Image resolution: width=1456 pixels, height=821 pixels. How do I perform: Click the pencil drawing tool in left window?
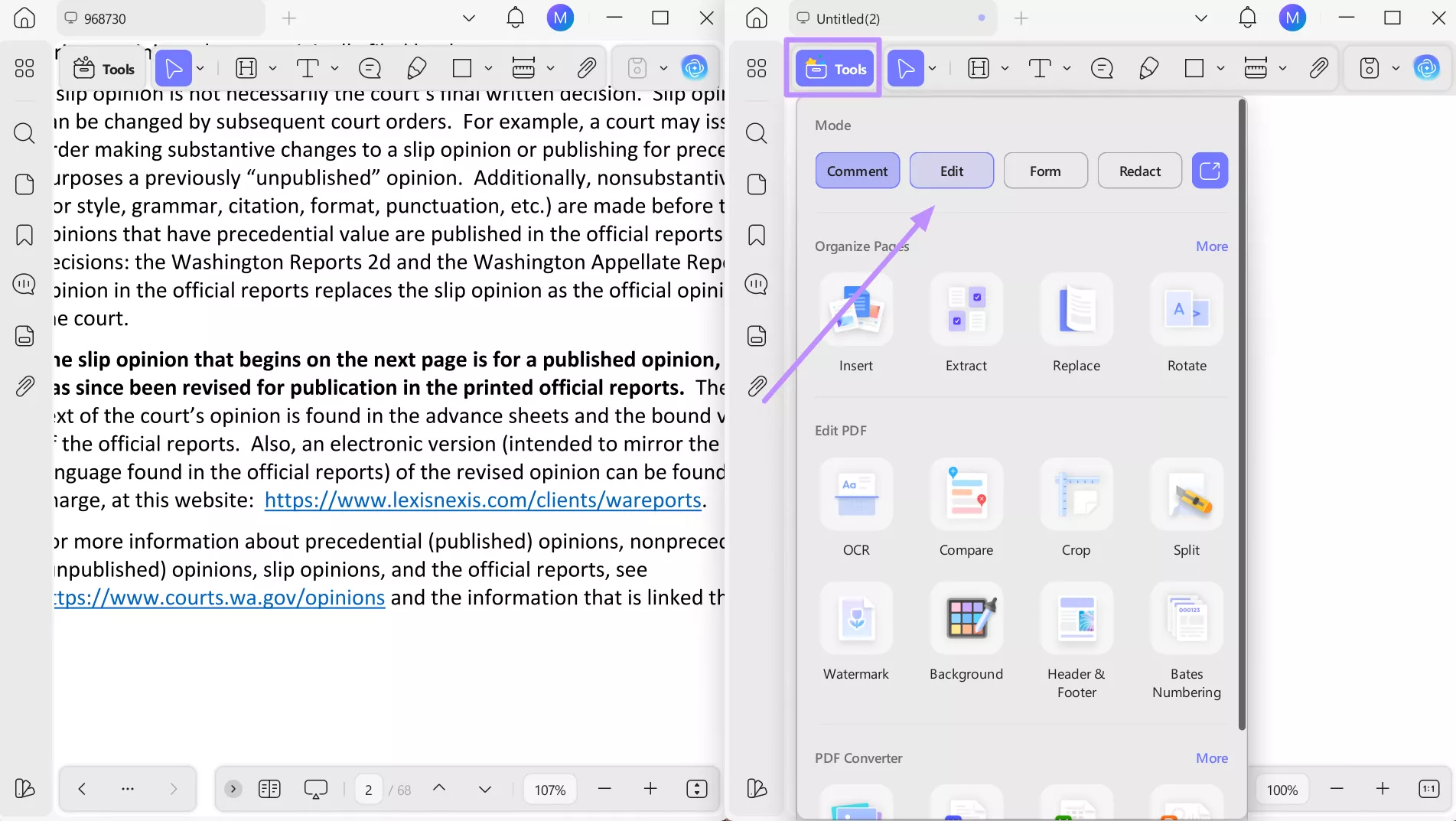416,68
